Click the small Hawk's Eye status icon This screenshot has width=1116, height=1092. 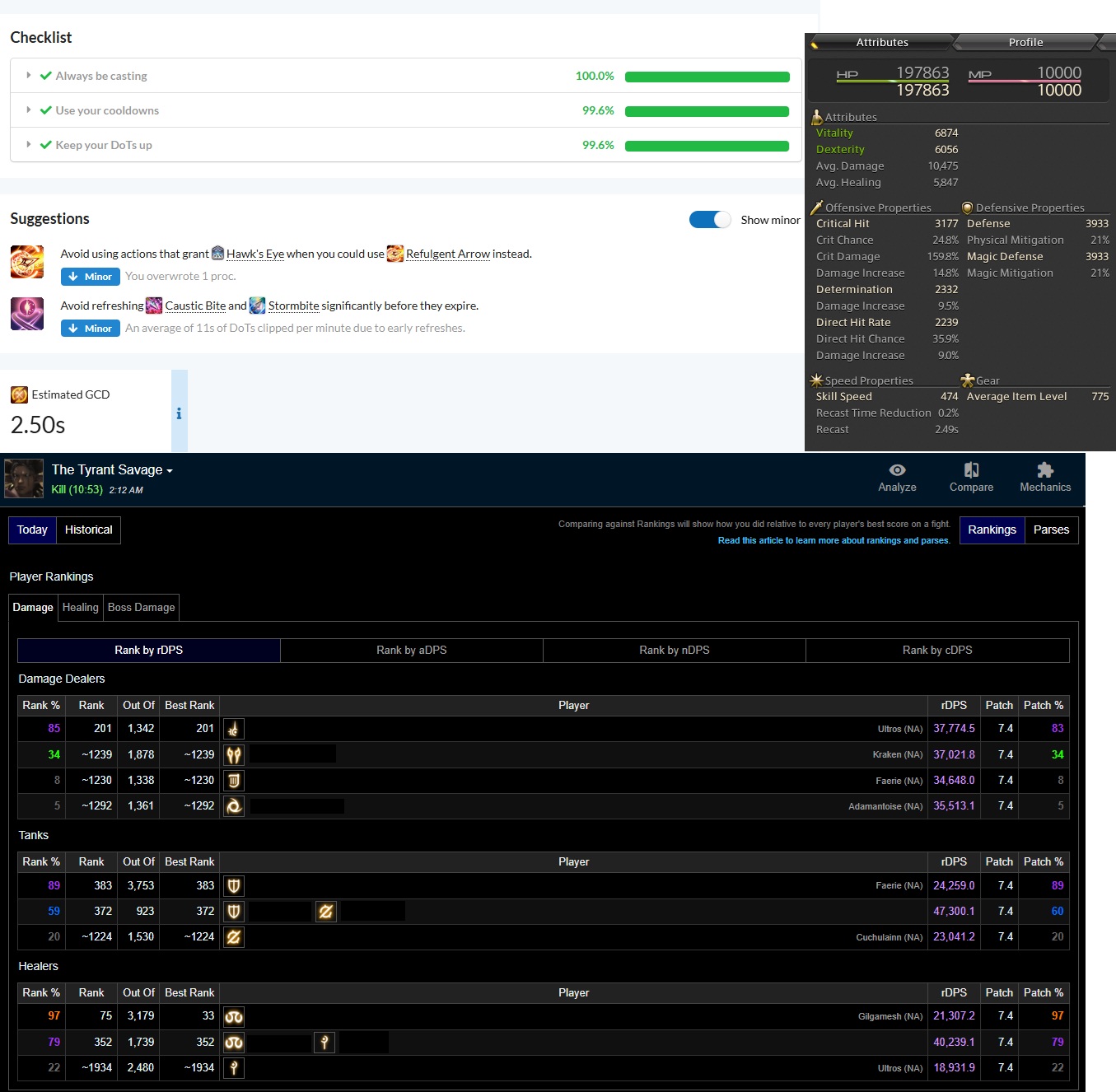click(217, 253)
